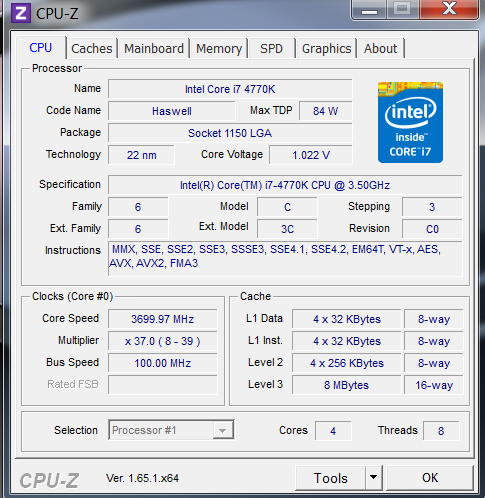Click the L1 Inst. size 4 x 32 KBytes
The width and height of the screenshot is (485, 498).
click(347, 341)
